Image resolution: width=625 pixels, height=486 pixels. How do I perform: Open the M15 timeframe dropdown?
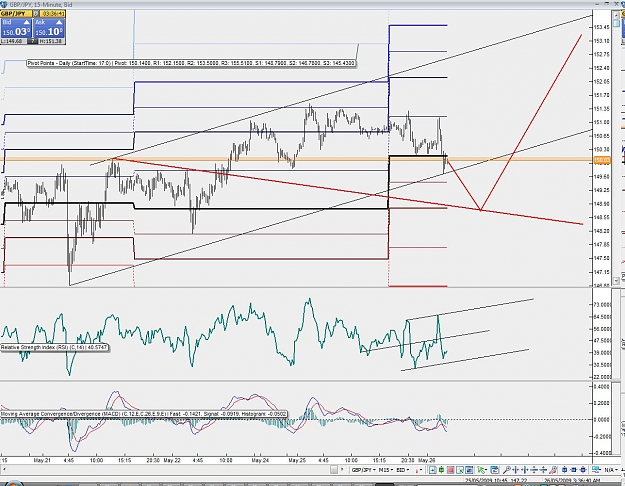click(386, 470)
